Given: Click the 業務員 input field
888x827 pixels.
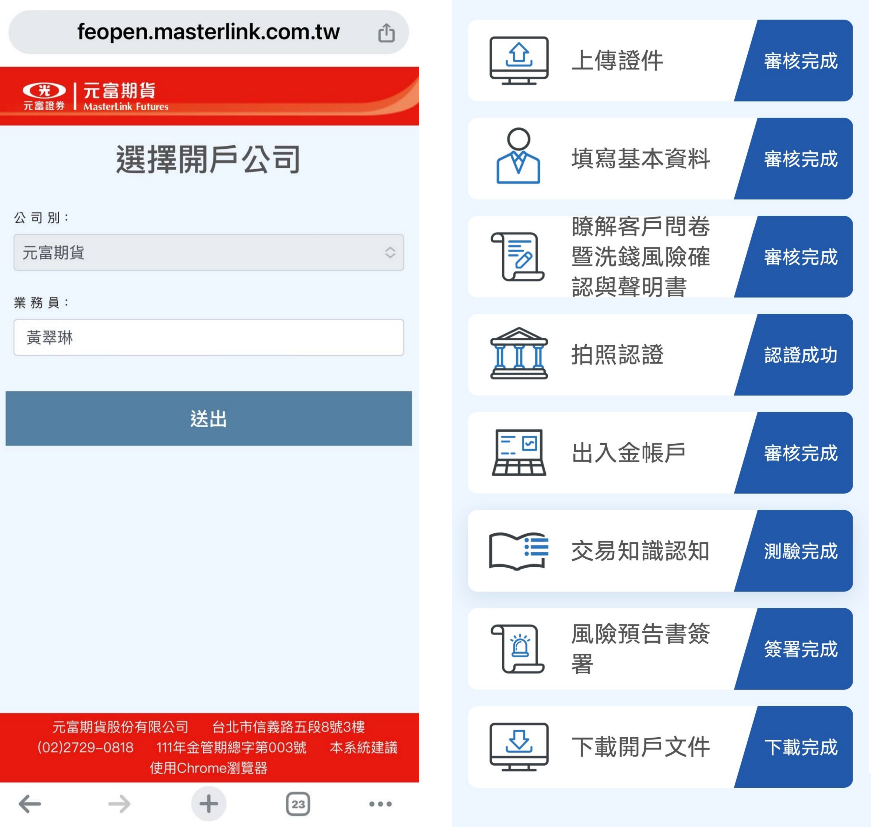Looking at the screenshot, I should coord(208,337).
